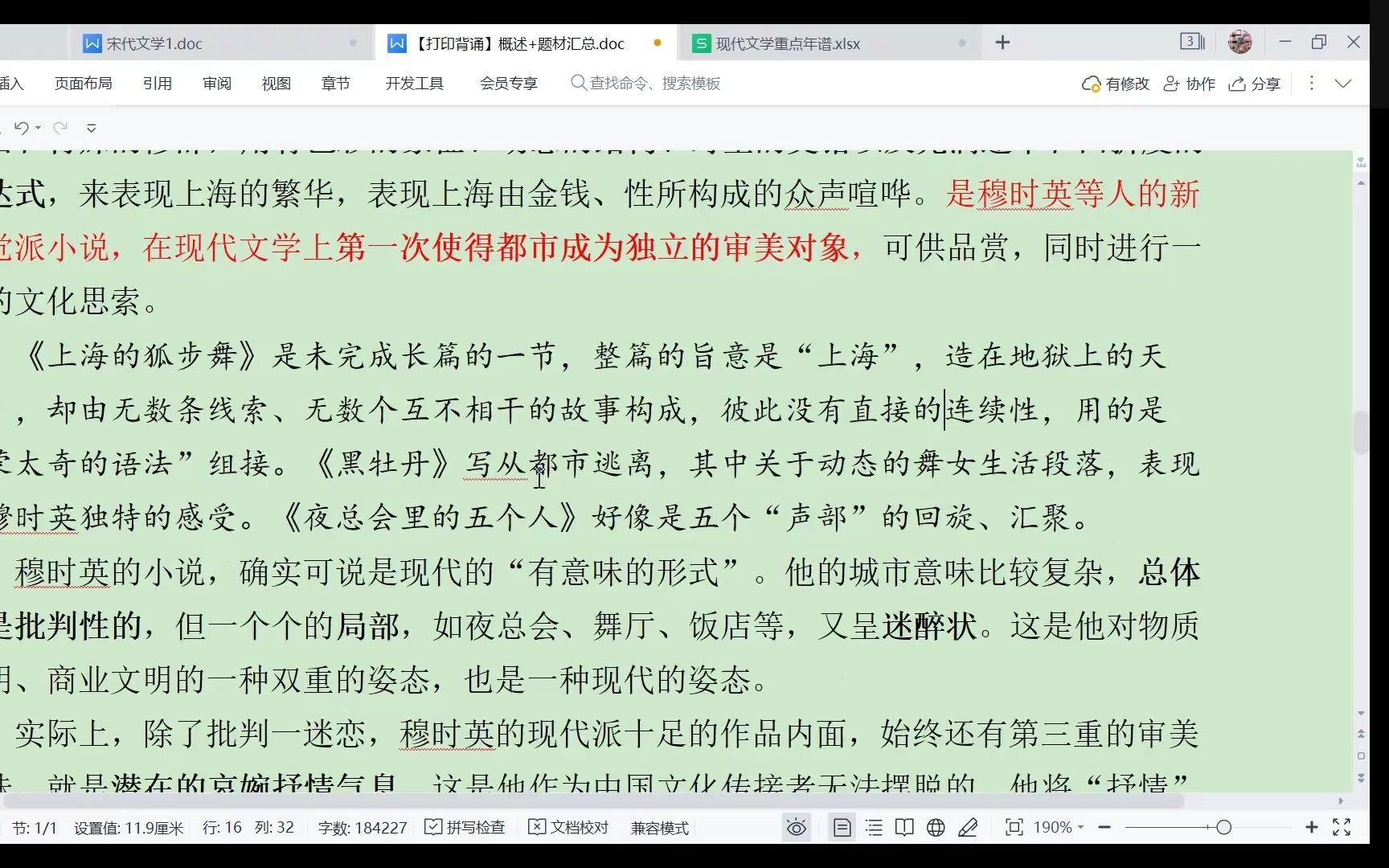This screenshot has height=868, width=1389.
Task: Click 节: 1/1 status entry
Action: pyautogui.click(x=35, y=828)
